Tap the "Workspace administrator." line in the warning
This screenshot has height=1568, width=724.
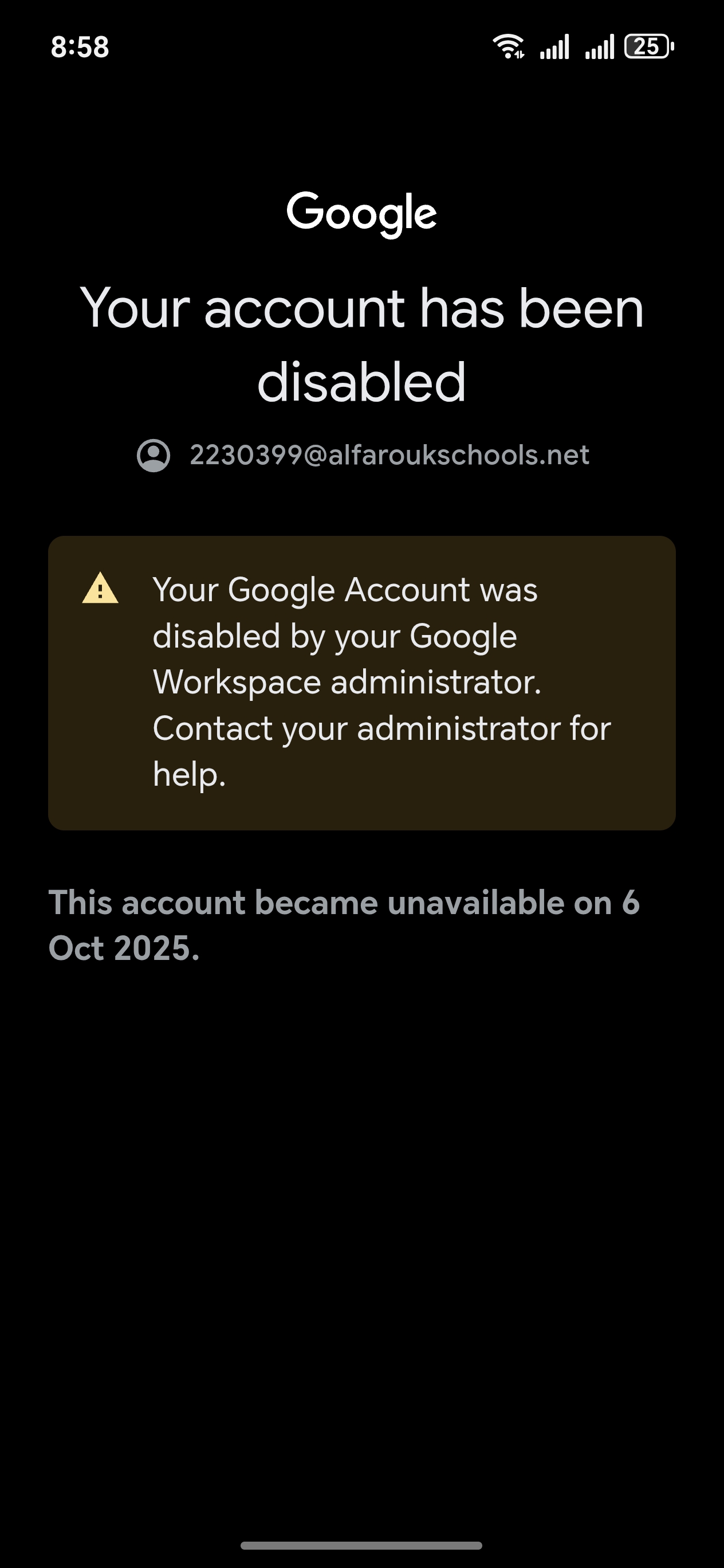coord(347,682)
